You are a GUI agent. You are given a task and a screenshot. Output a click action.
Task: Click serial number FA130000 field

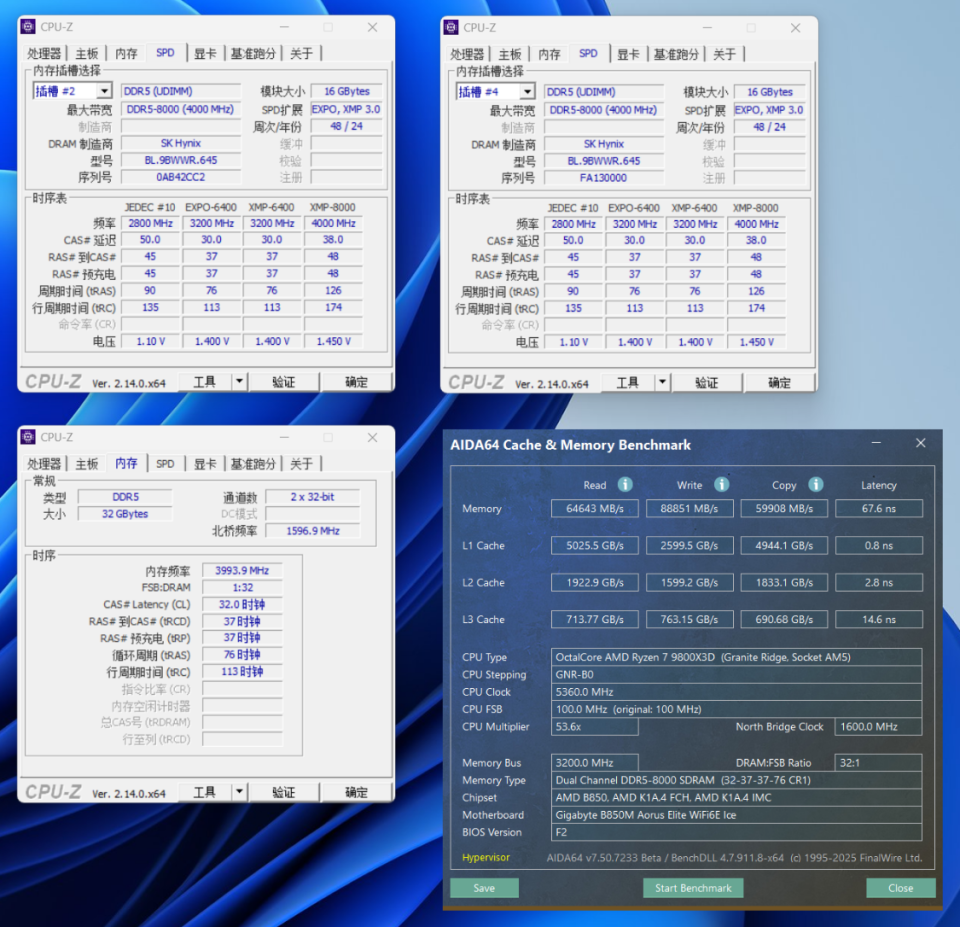[604, 178]
